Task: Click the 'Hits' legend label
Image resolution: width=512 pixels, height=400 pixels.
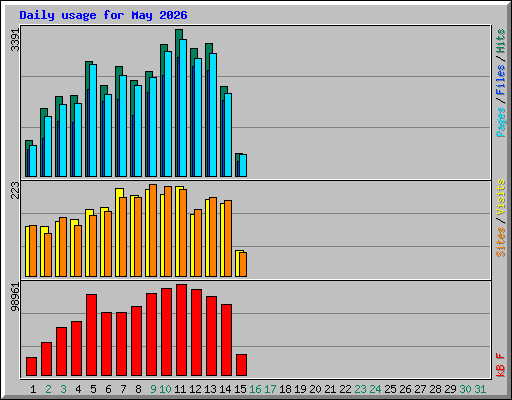Action: (x=501, y=41)
